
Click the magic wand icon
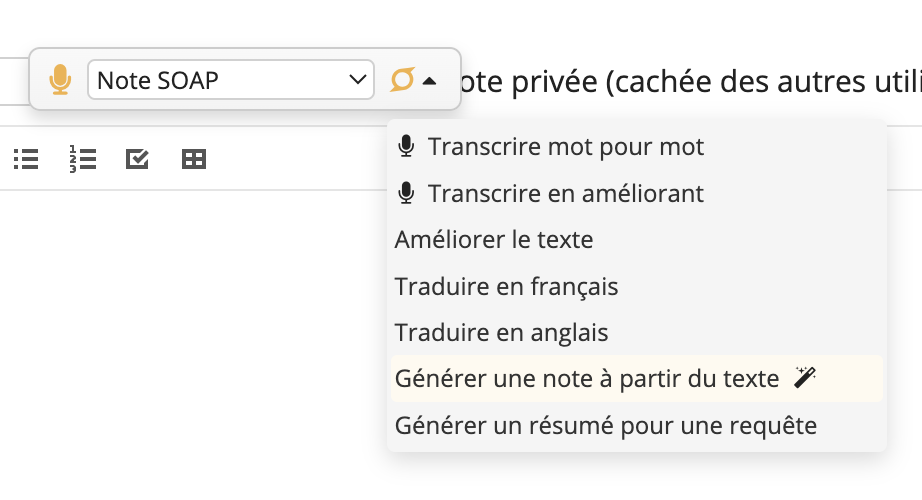point(804,378)
